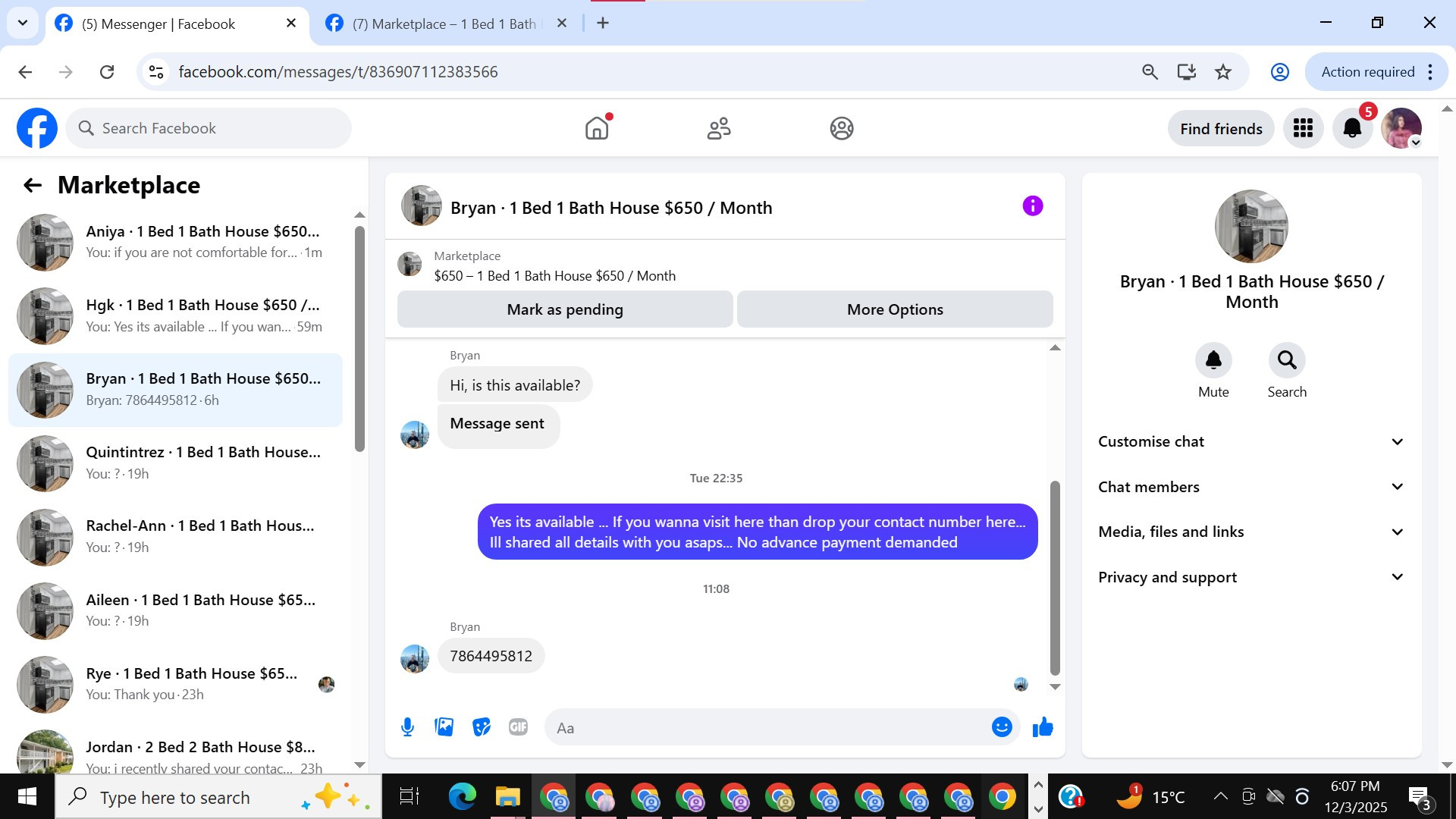The image size is (1456, 819).
Task: Open the Aniya conversation
Action: point(175,243)
